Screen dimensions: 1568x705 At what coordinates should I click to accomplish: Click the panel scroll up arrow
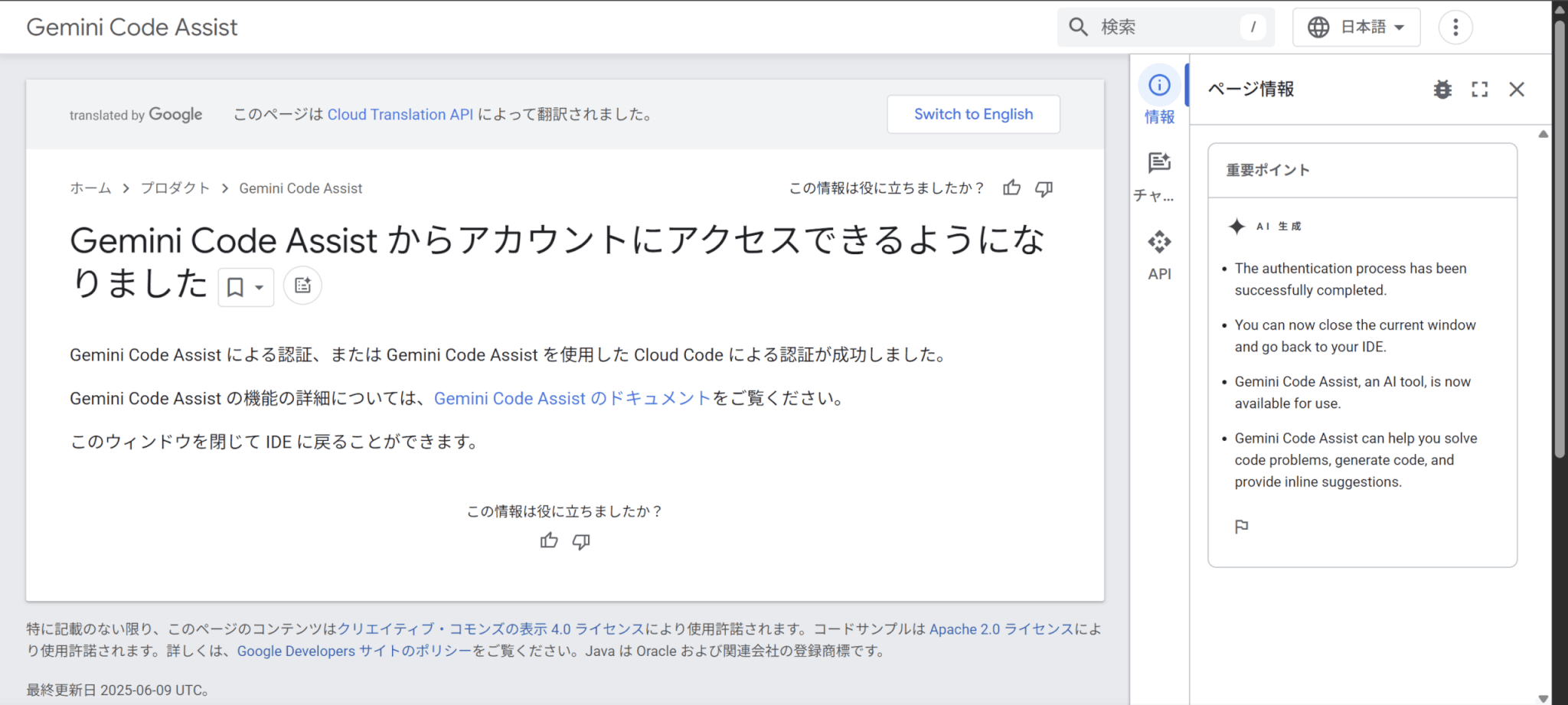[1543, 134]
